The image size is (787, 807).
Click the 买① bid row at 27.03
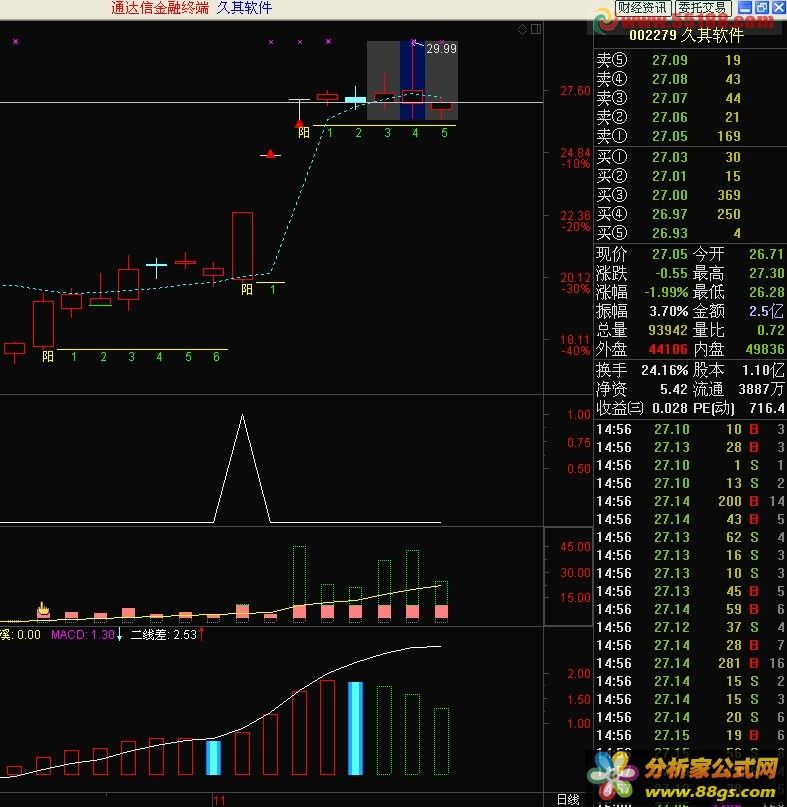click(690, 157)
